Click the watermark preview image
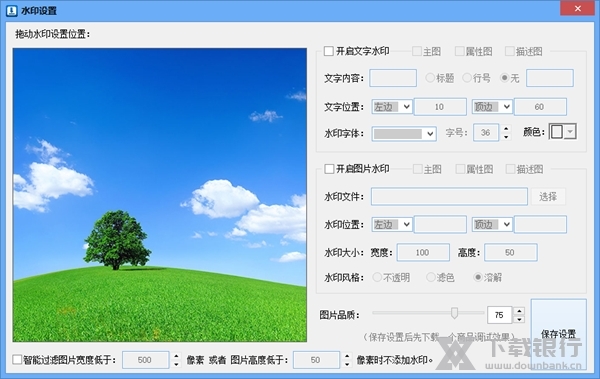The image size is (600, 379). (160, 195)
